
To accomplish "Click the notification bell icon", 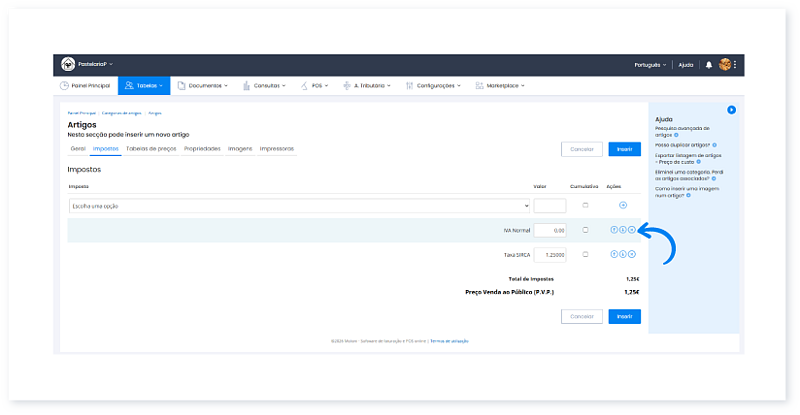I will click(709, 64).
